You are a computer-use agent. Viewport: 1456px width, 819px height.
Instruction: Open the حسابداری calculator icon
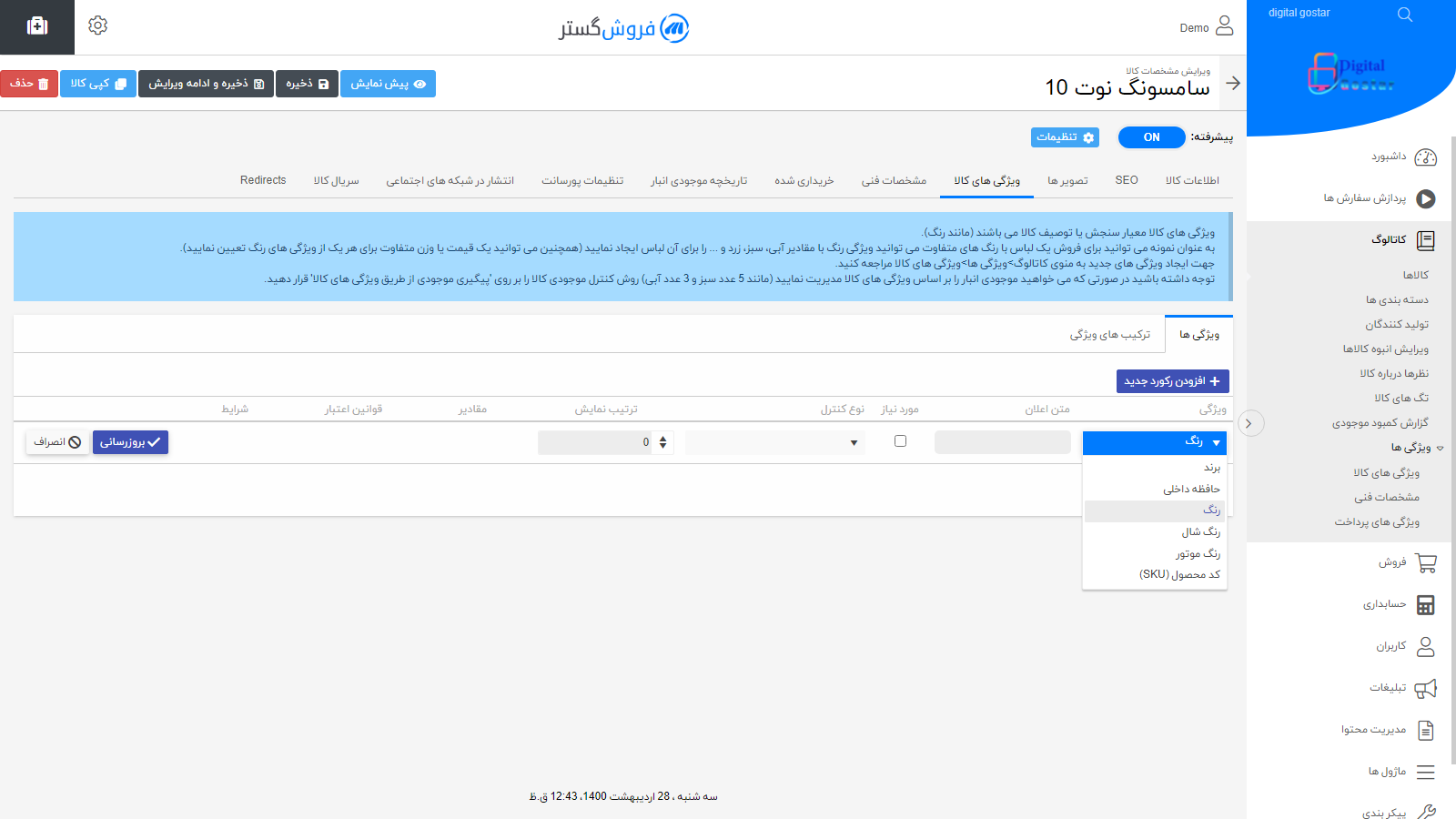[x=1425, y=605]
